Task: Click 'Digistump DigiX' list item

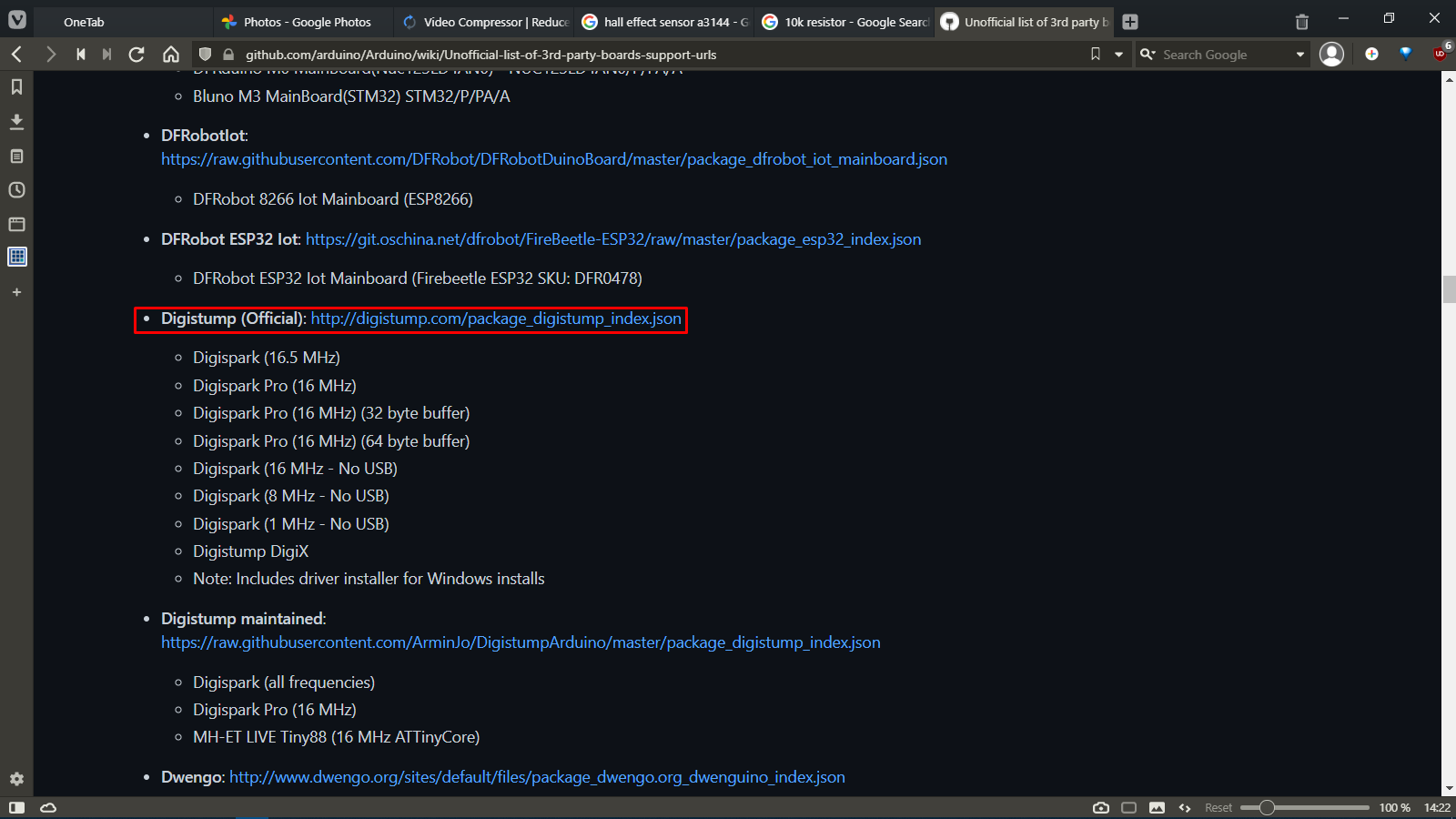Action: click(x=251, y=551)
